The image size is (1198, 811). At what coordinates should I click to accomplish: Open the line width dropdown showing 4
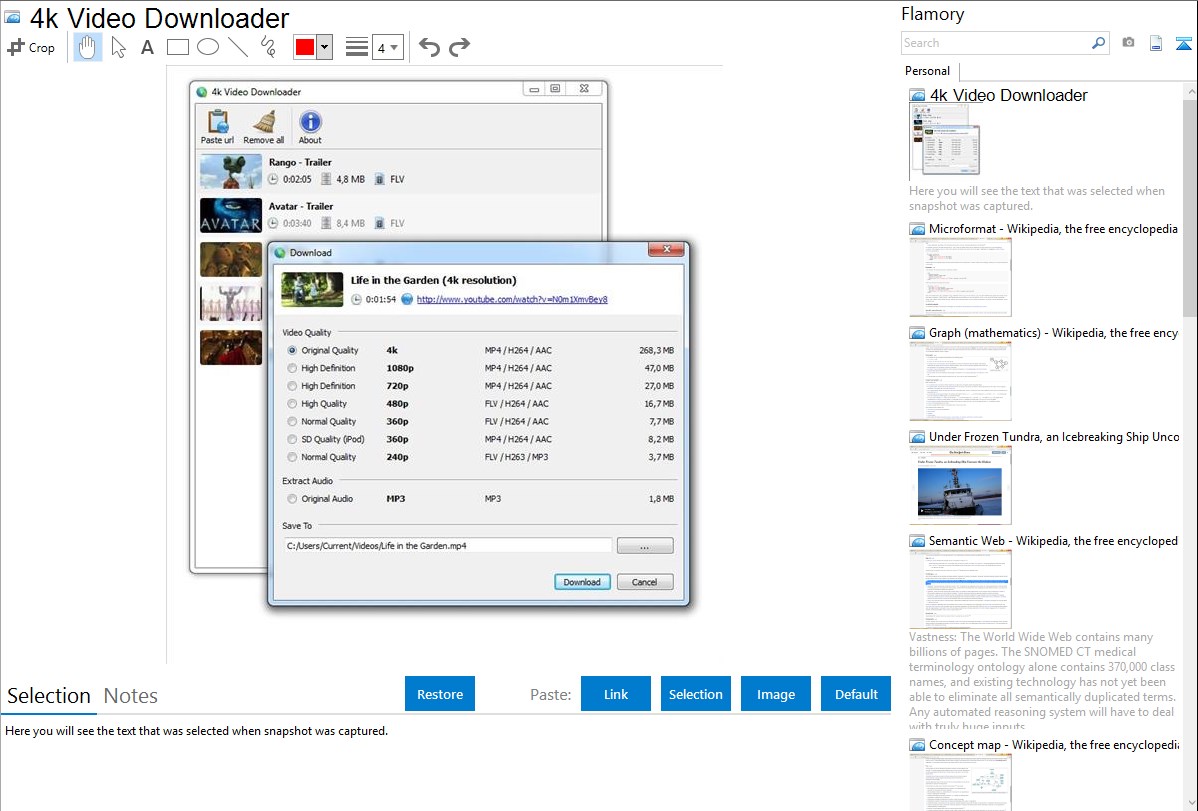(x=387, y=47)
